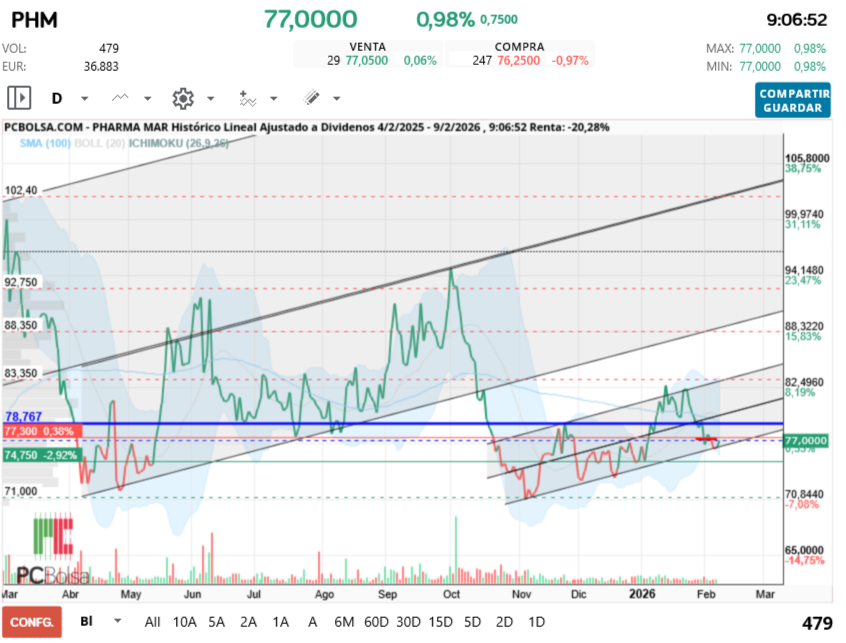
Task: Open the line chart type icon
Action: coord(121,98)
